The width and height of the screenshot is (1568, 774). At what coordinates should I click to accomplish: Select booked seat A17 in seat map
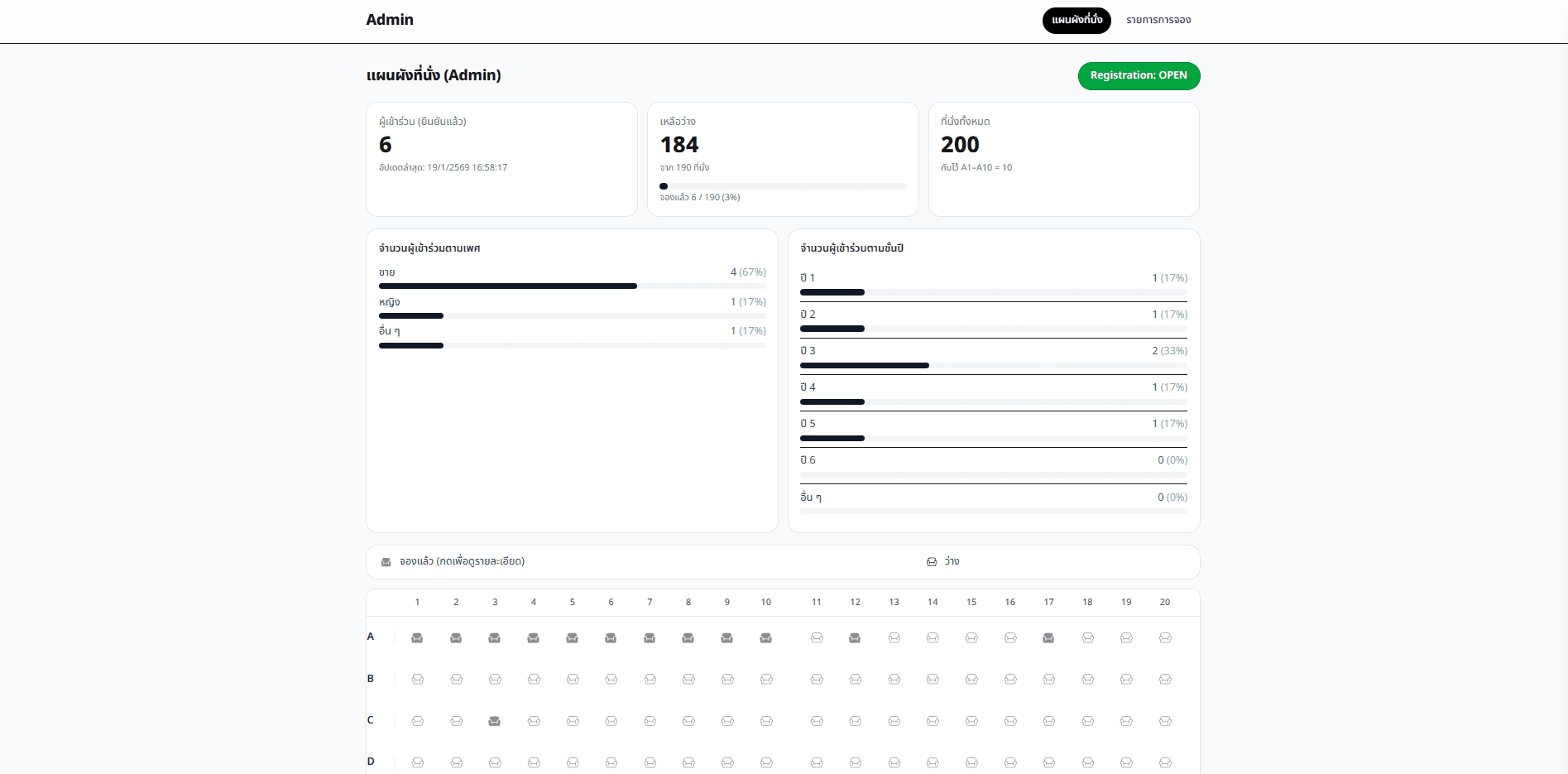[1048, 638]
